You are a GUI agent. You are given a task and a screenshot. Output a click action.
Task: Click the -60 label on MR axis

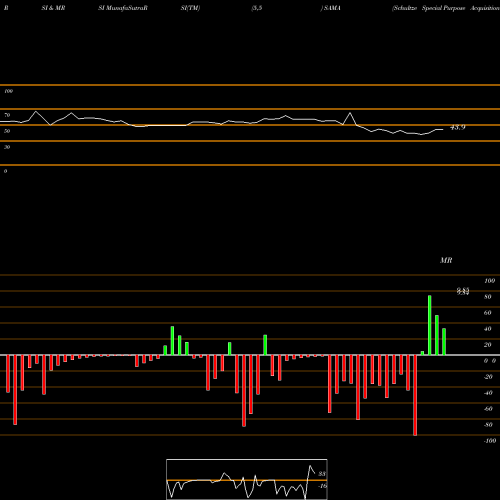(x=488, y=409)
